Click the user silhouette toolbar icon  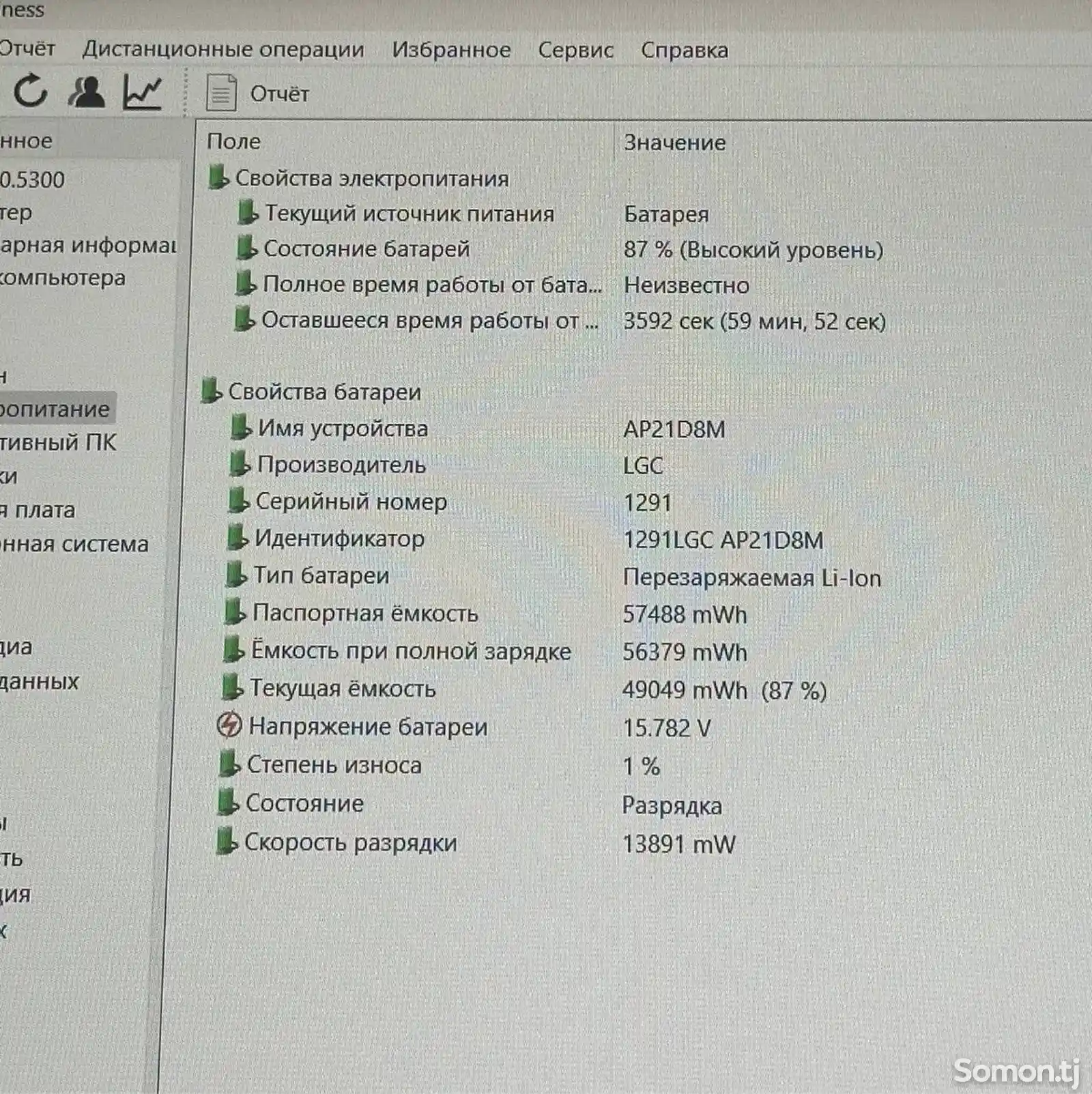tap(87, 92)
